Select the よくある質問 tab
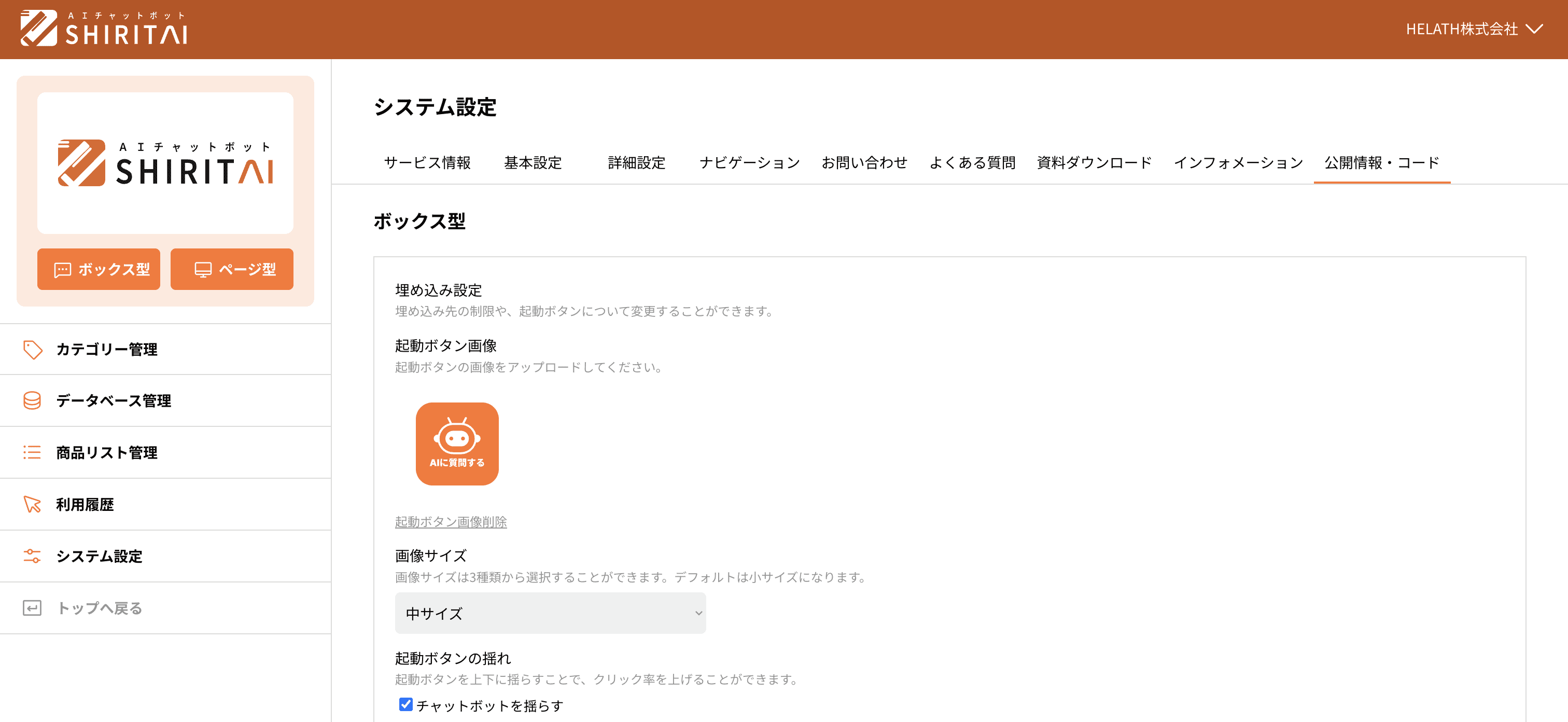The image size is (1568, 722). pyautogui.click(x=972, y=162)
